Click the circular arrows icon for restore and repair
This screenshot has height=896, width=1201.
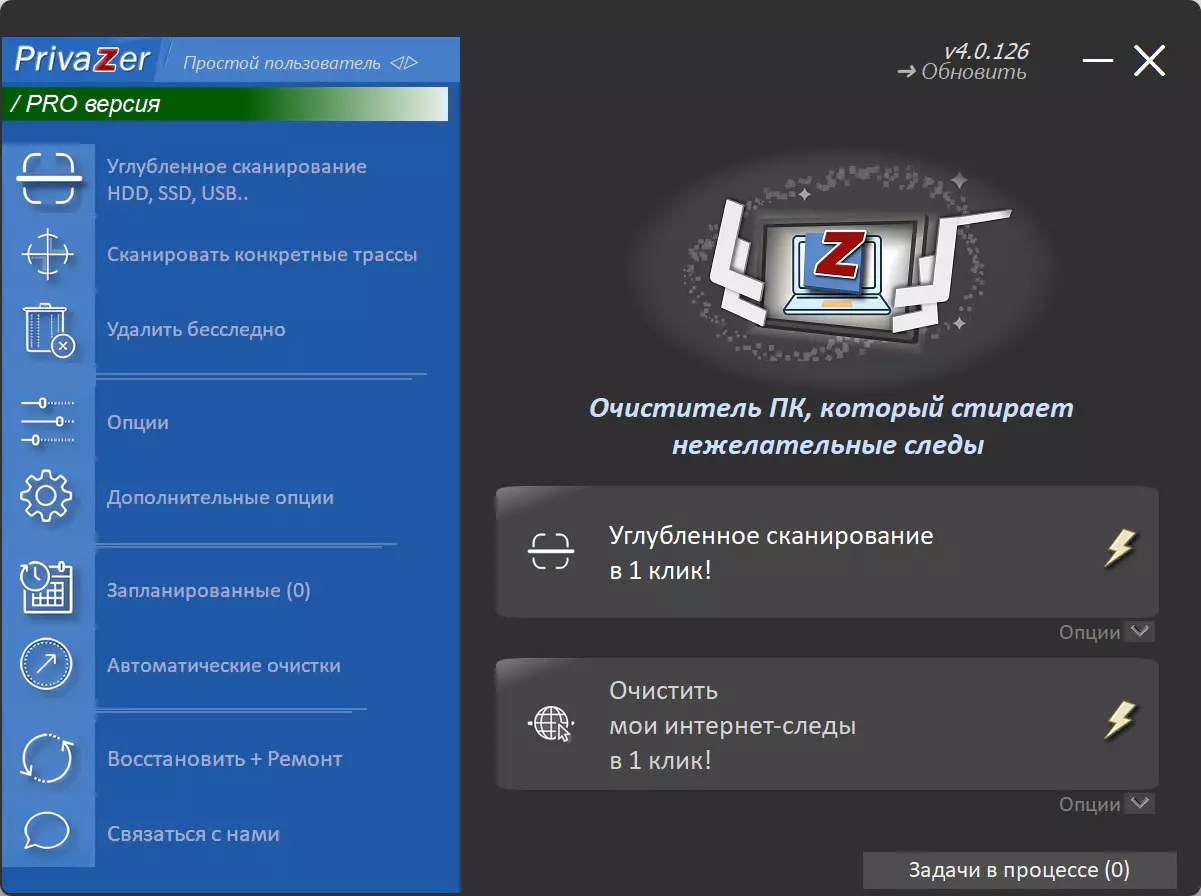pyautogui.click(x=47, y=759)
